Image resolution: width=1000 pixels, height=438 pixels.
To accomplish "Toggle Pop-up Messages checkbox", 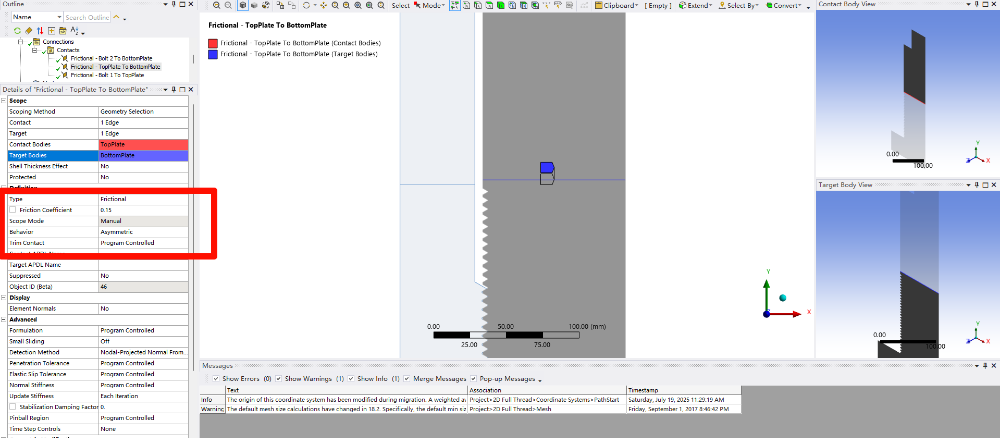I will click(474, 379).
